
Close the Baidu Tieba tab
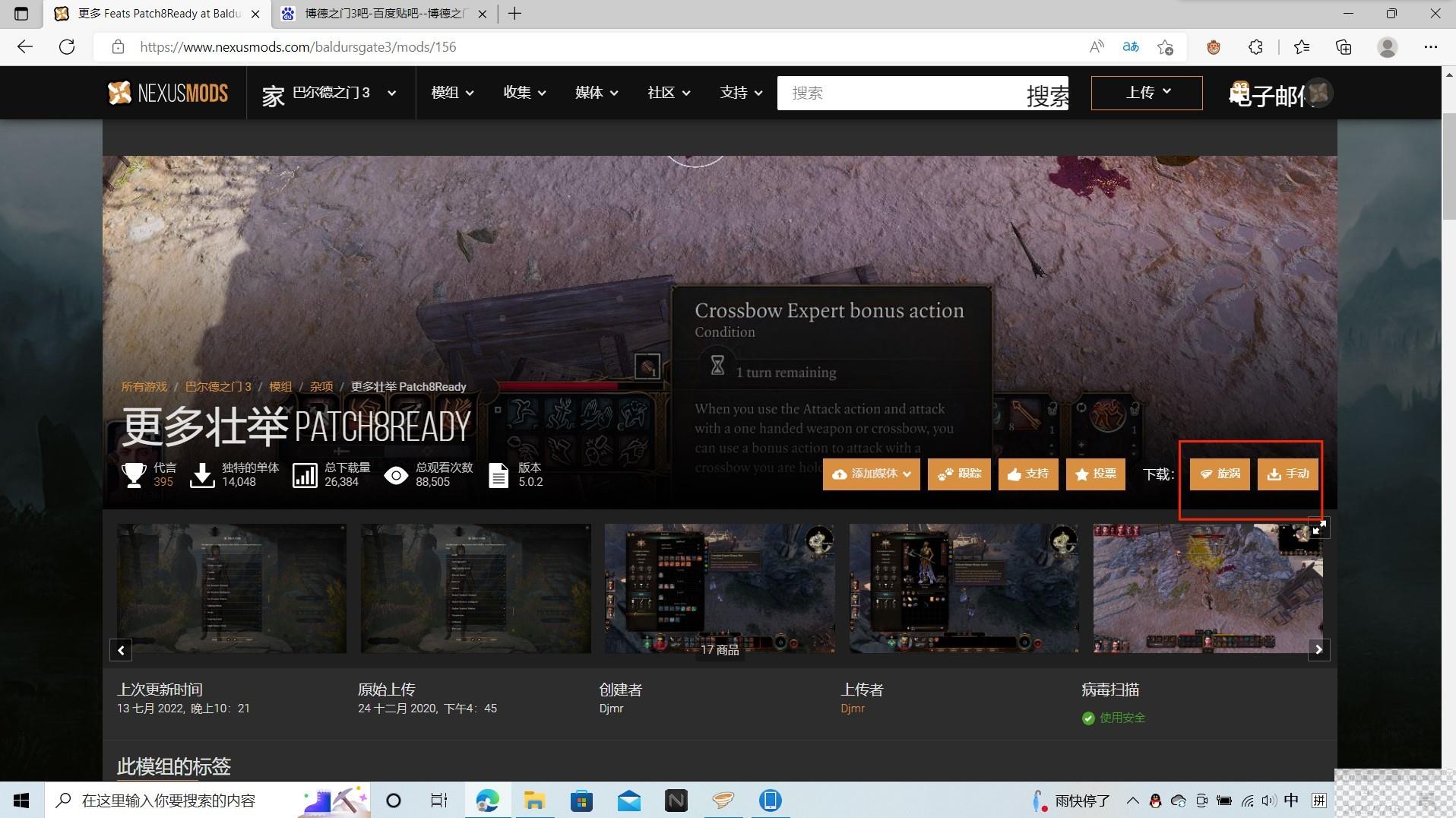[x=482, y=14]
